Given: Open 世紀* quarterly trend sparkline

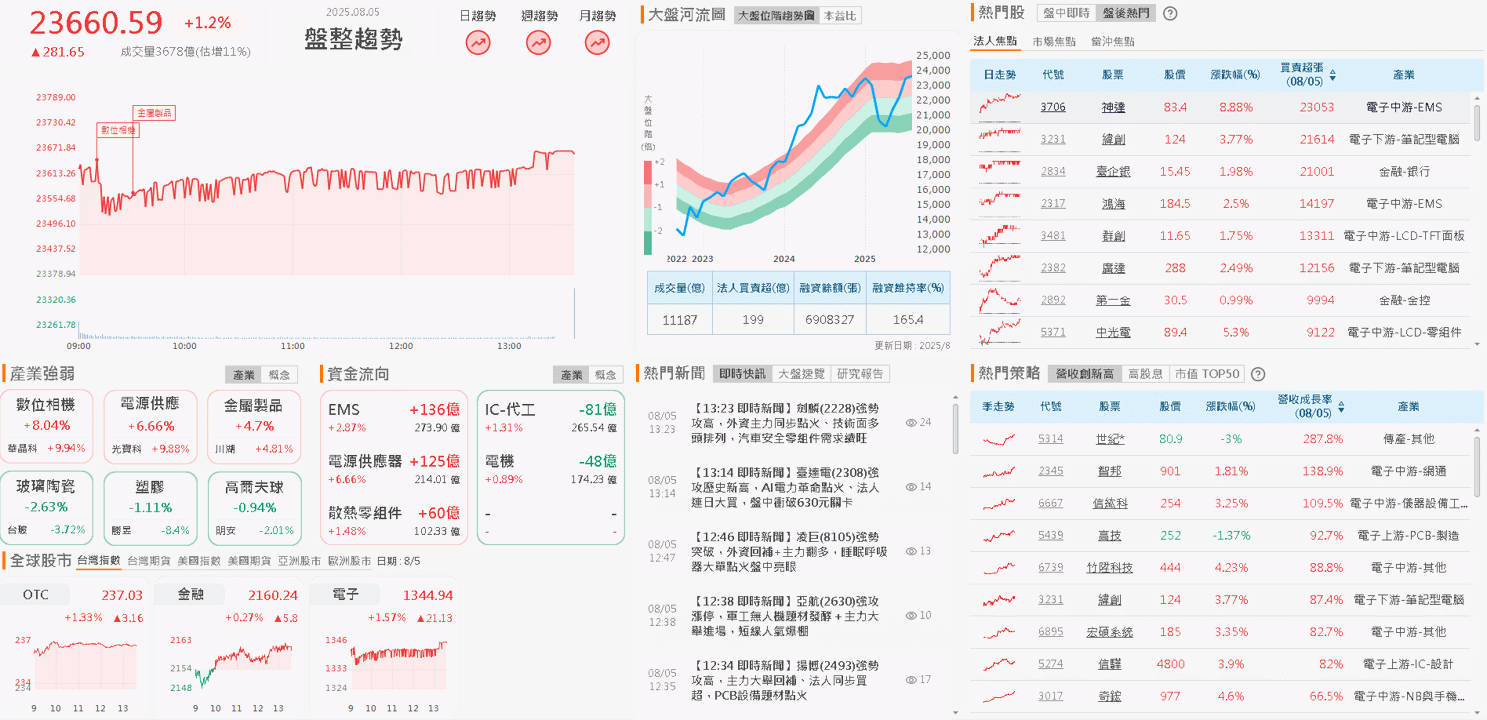Looking at the screenshot, I should click(1000, 439).
